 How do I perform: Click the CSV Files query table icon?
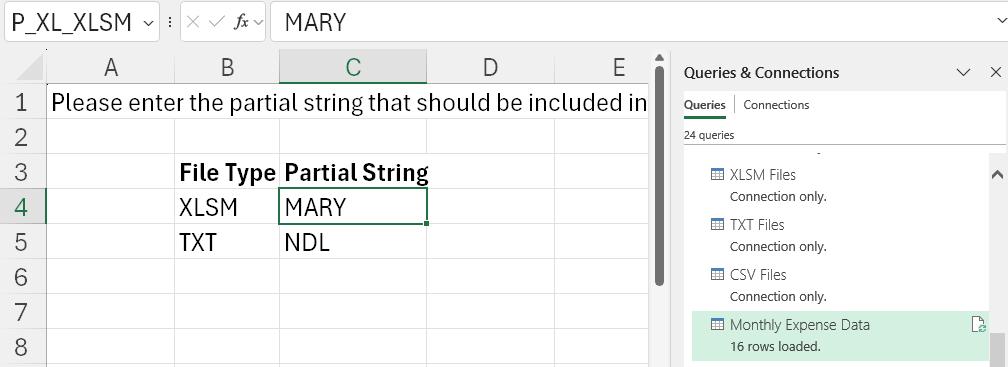click(717, 274)
